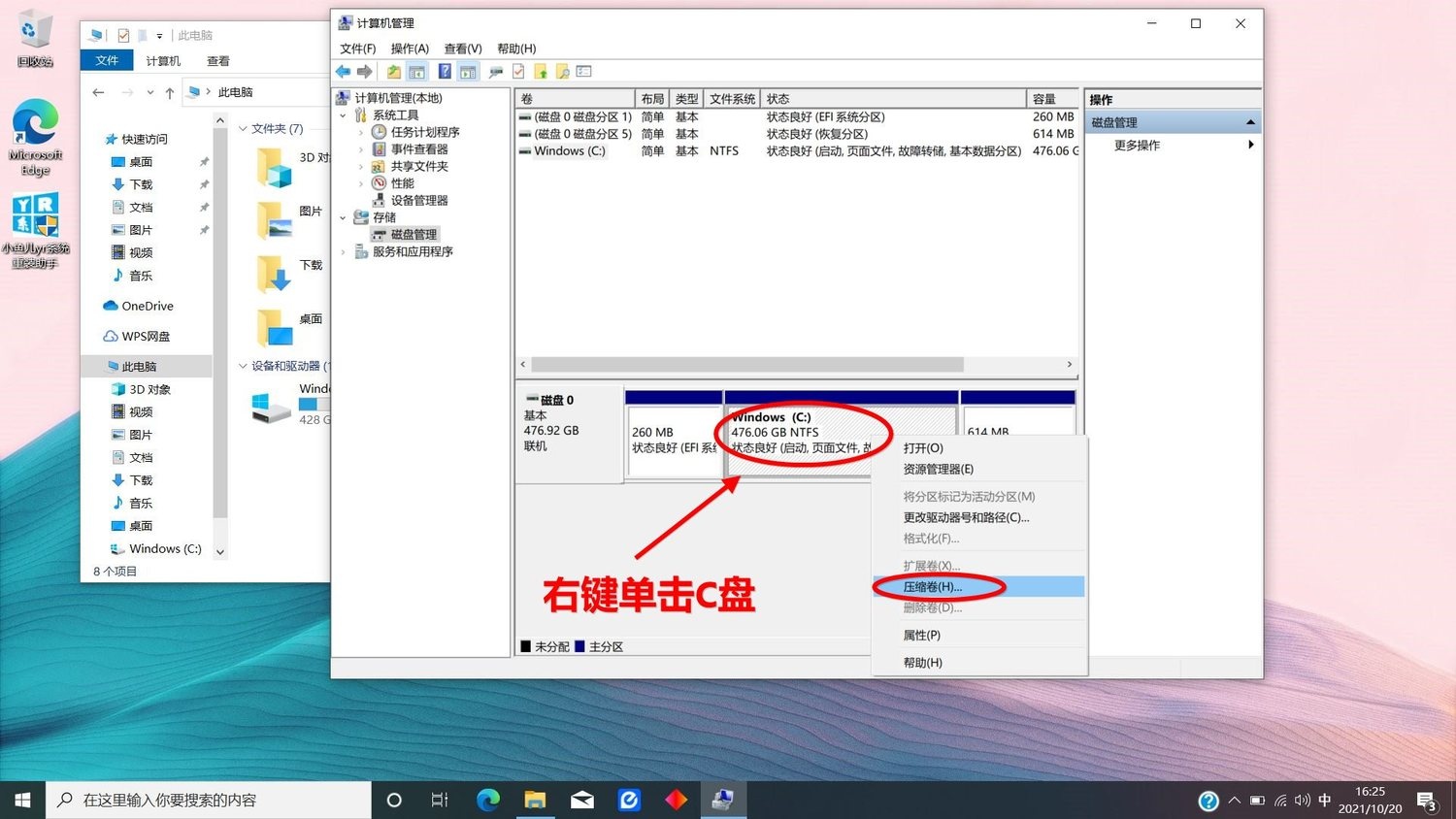Click the checkbox icon in Explorer title bar
The width and height of the screenshot is (1456, 819).
pos(123,36)
